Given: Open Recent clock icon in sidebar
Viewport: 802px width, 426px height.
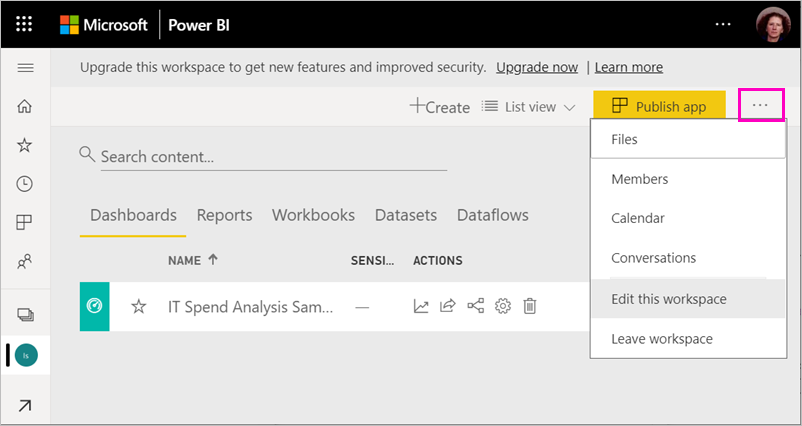Looking at the screenshot, I should click(x=25, y=184).
